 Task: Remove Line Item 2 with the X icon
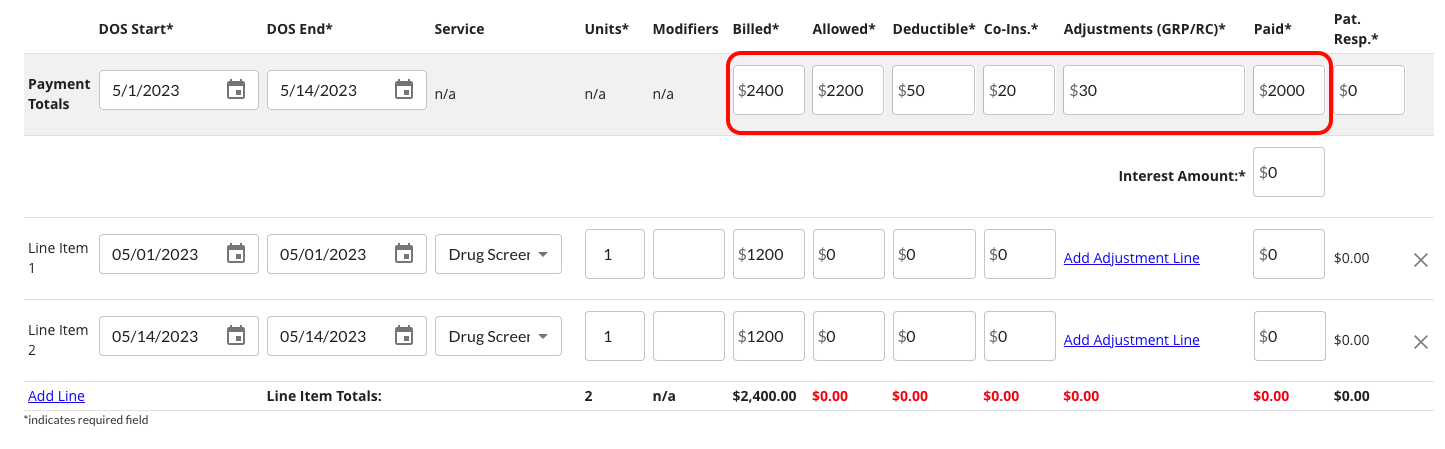tap(1420, 342)
